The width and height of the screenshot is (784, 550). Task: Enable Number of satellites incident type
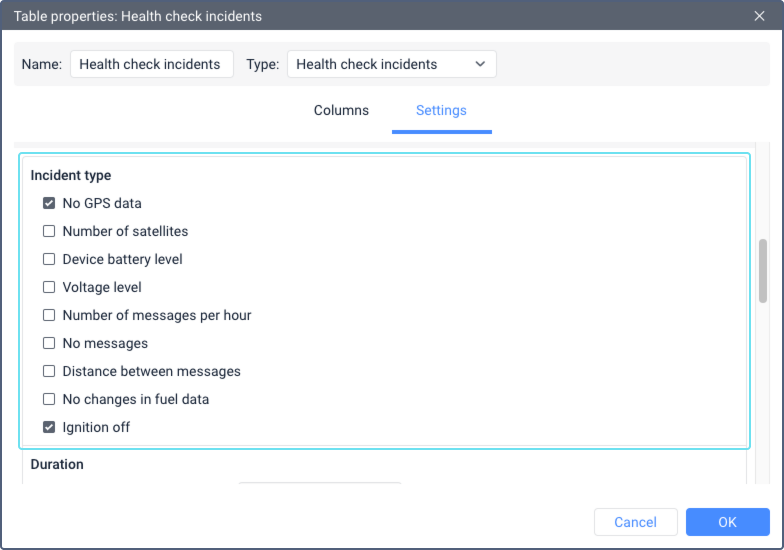[x=49, y=231]
